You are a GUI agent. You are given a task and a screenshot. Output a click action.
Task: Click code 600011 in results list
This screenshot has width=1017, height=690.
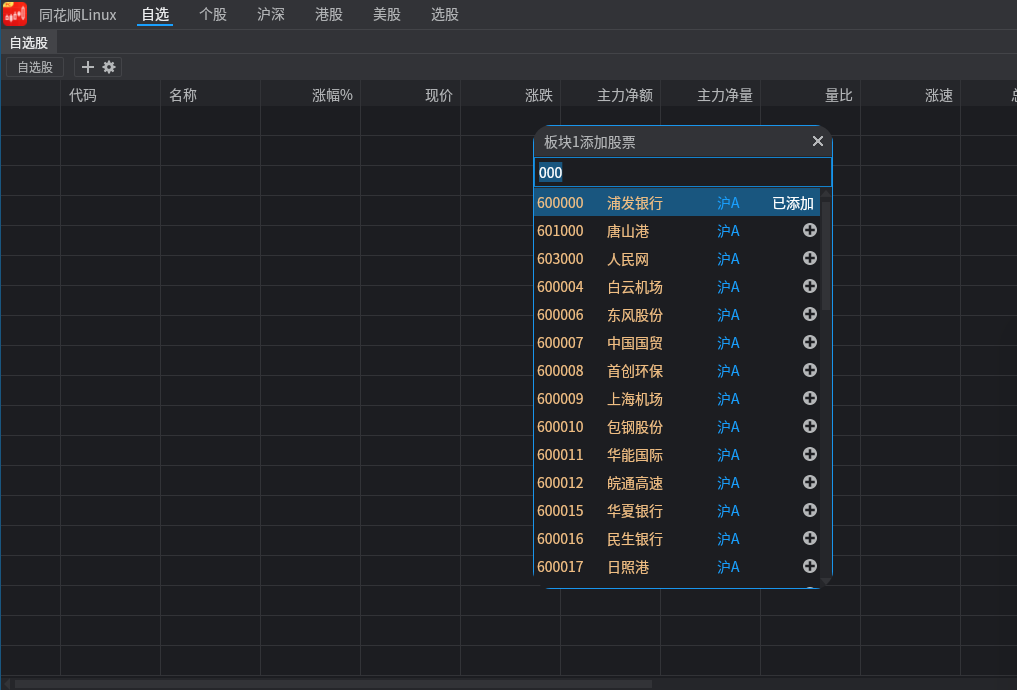pyautogui.click(x=560, y=455)
